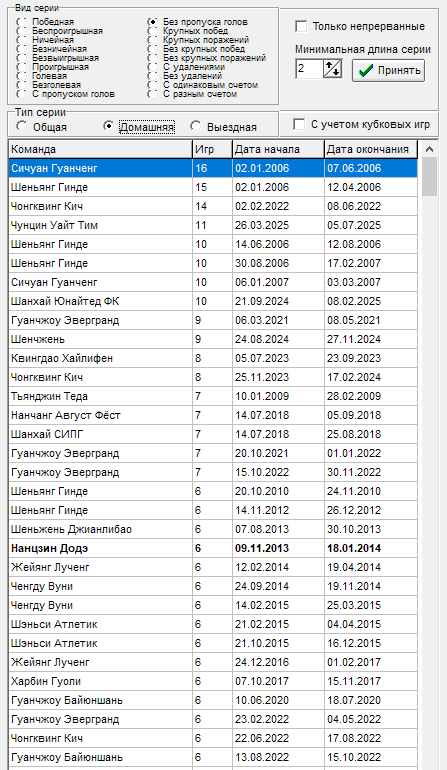Toggle the С учетом кубковых игр checkbox
The image size is (447, 770).
299,124
